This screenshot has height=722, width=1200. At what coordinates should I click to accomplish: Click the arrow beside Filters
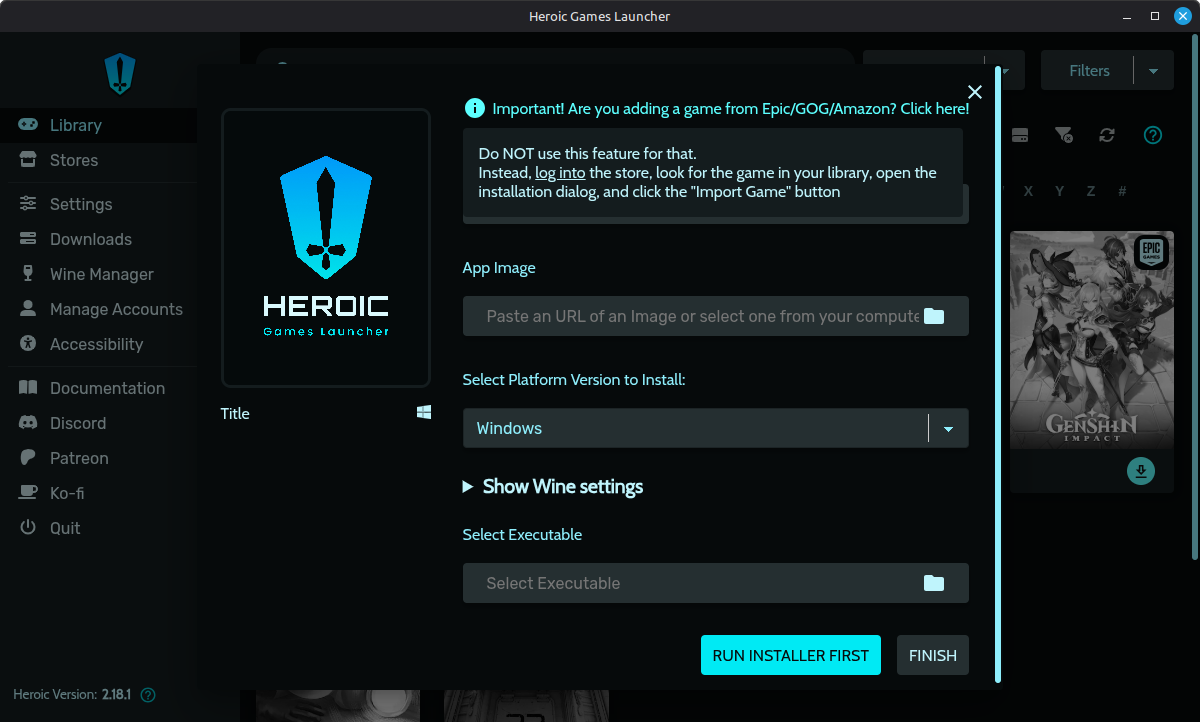(x=1154, y=71)
